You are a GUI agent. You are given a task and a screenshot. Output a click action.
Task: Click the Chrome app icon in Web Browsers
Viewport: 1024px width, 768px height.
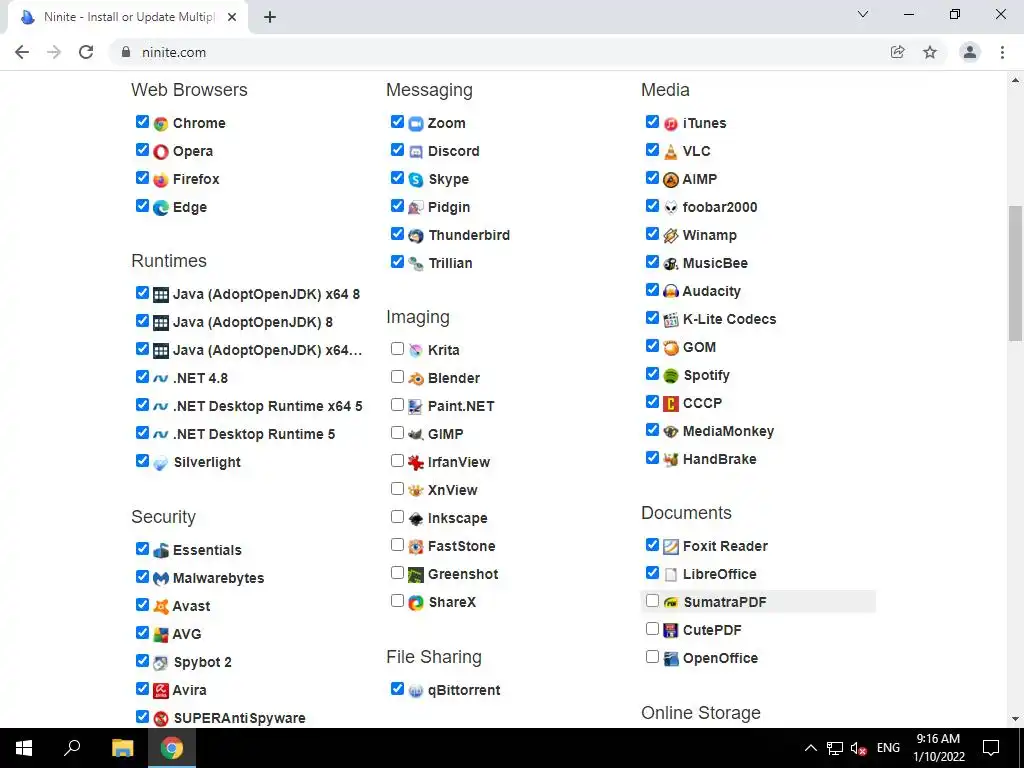point(161,123)
